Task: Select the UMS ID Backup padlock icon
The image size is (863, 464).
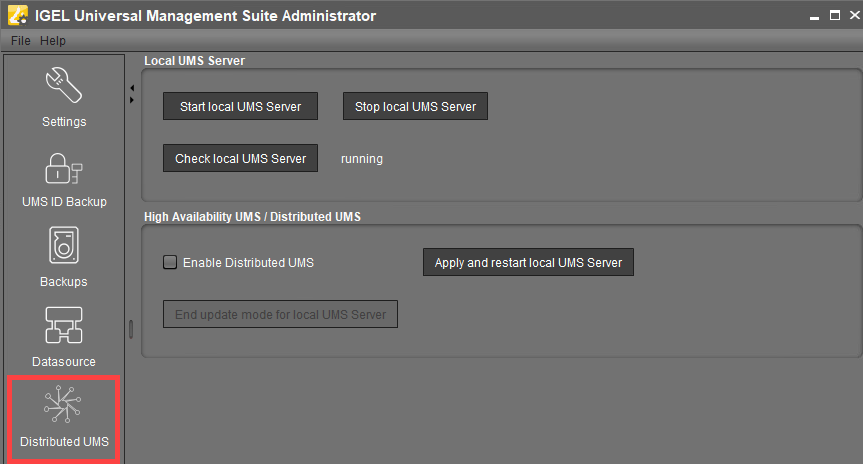Action: pyautogui.click(x=64, y=168)
